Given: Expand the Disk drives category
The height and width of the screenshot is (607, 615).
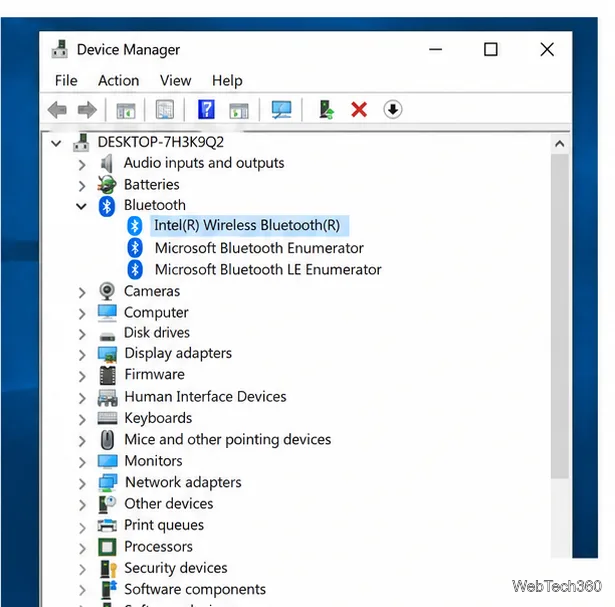Looking at the screenshot, I should [82, 334].
